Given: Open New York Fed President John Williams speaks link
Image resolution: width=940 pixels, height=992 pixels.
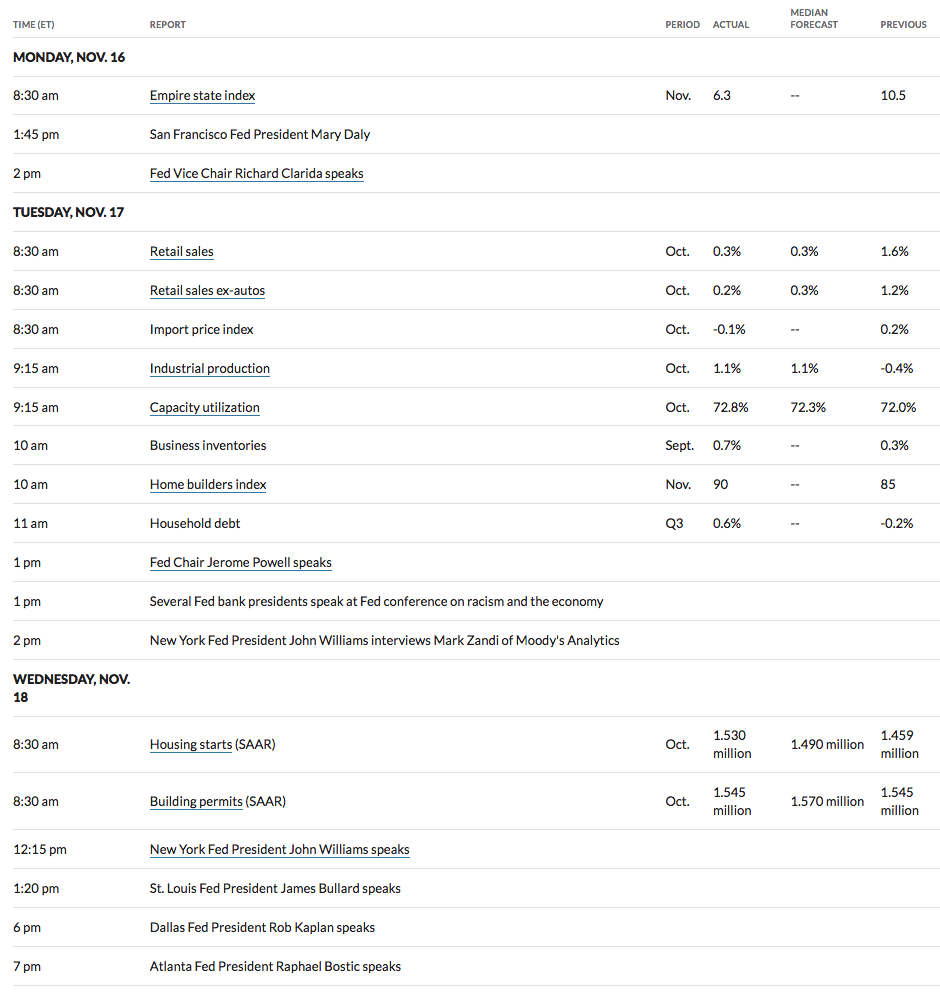Looking at the screenshot, I should pos(280,850).
